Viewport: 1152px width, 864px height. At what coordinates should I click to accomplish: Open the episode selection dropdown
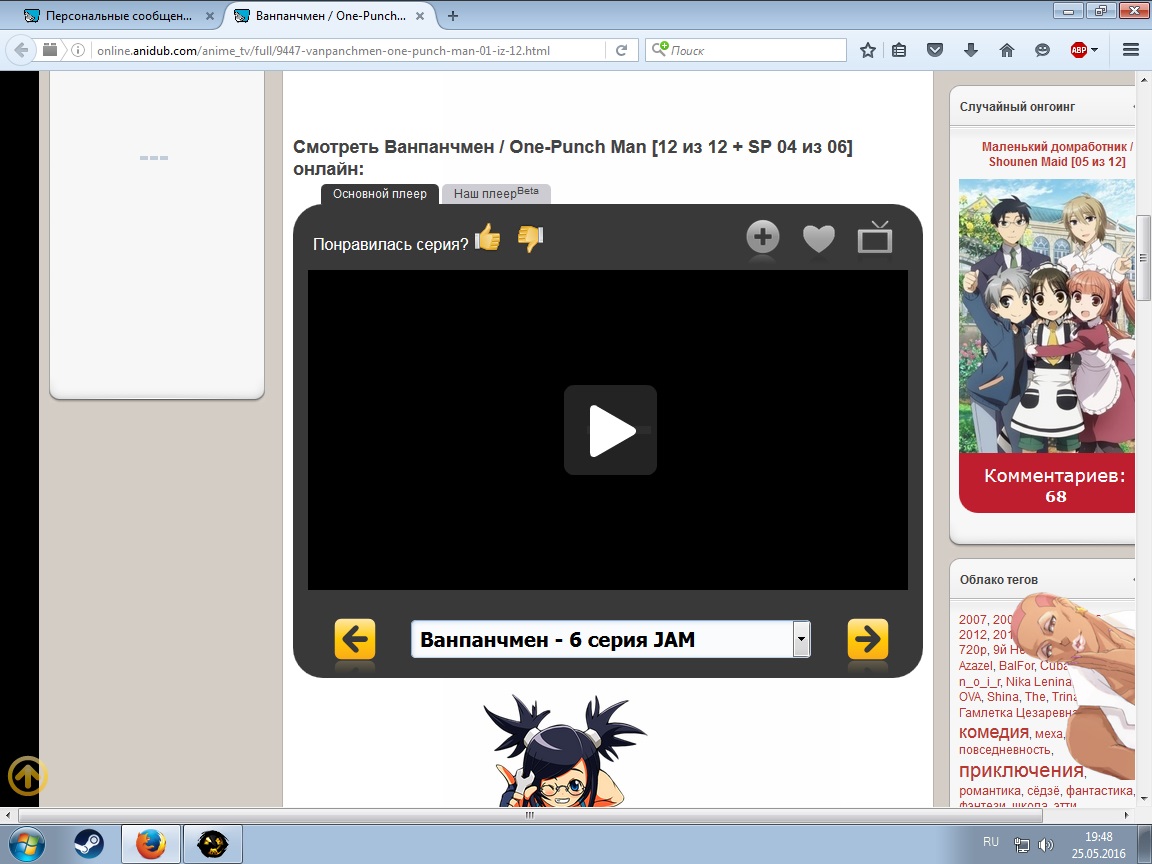tap(611, 639)
